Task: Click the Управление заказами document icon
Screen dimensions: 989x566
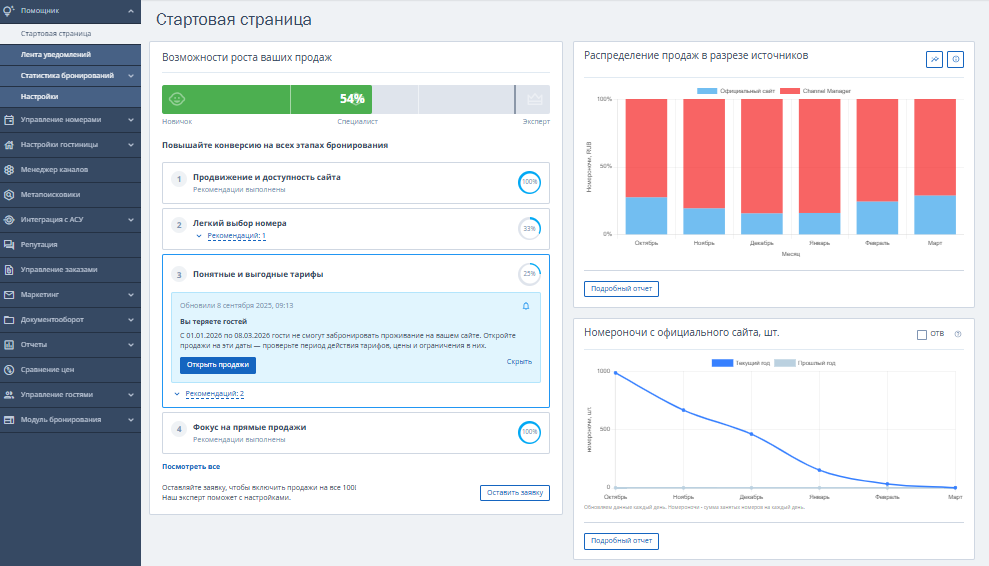Action: 9,269
